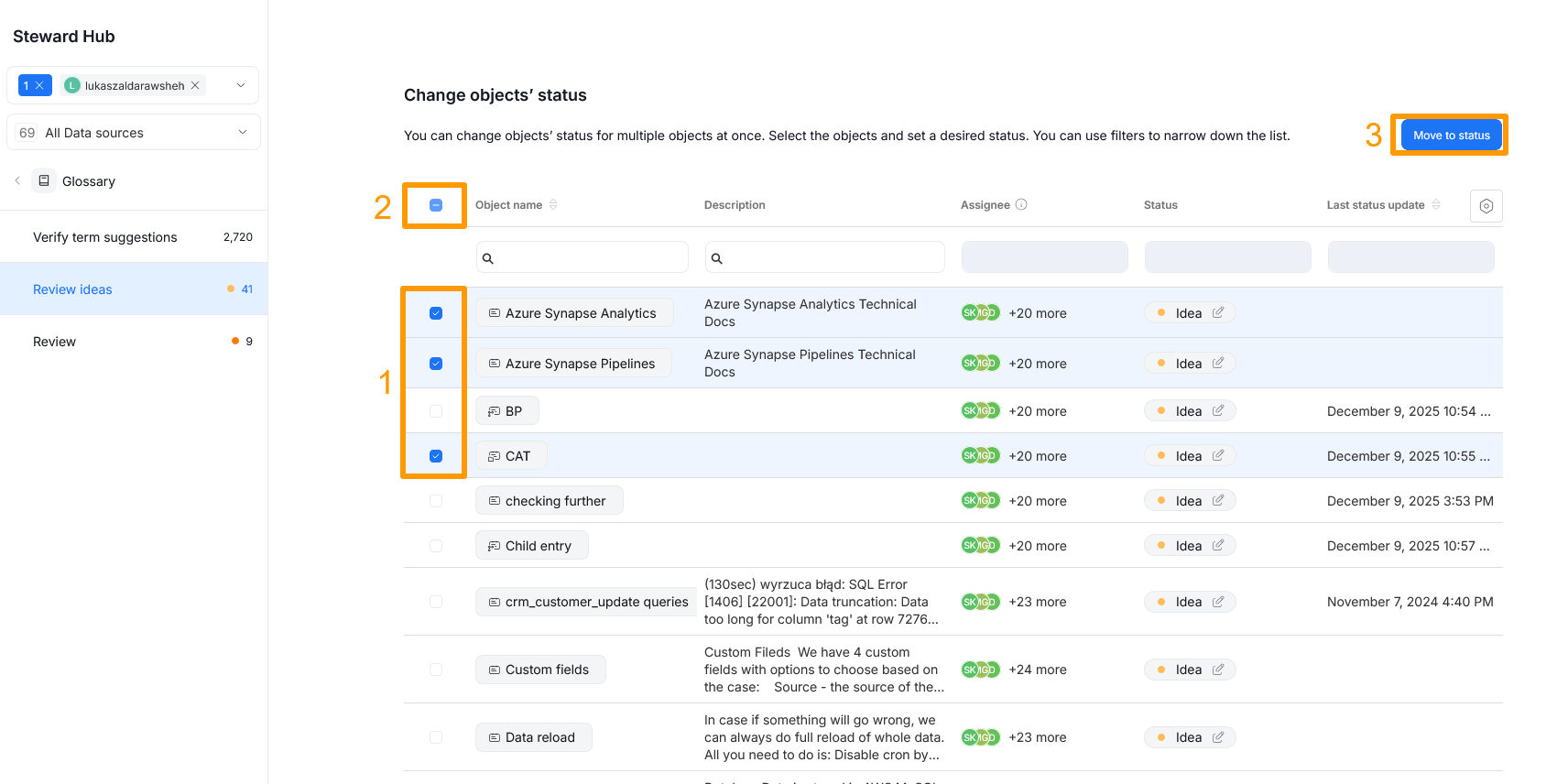Toggle the select-all header checkbox
This screenshot has width=1568, height=784.
436,205
